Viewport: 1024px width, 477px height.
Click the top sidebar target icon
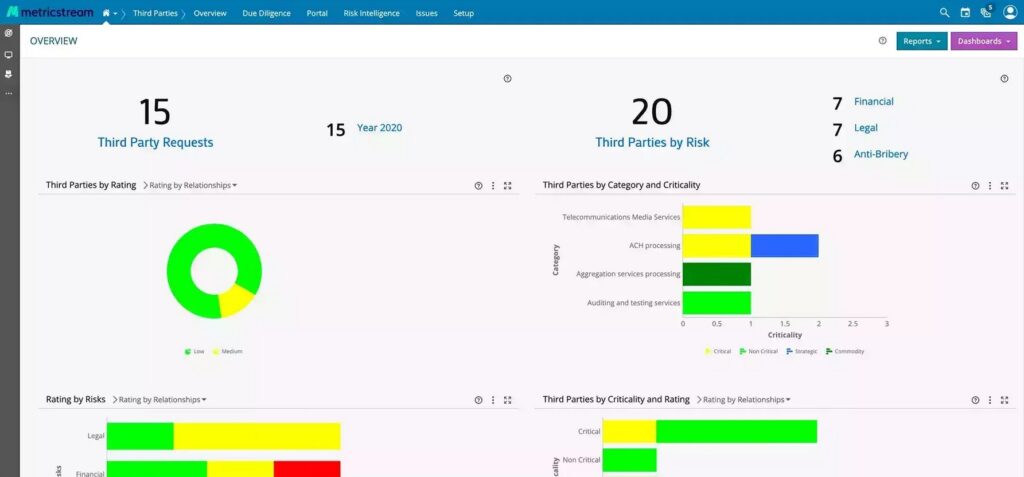pyautogui.click(x=8, y=33)
